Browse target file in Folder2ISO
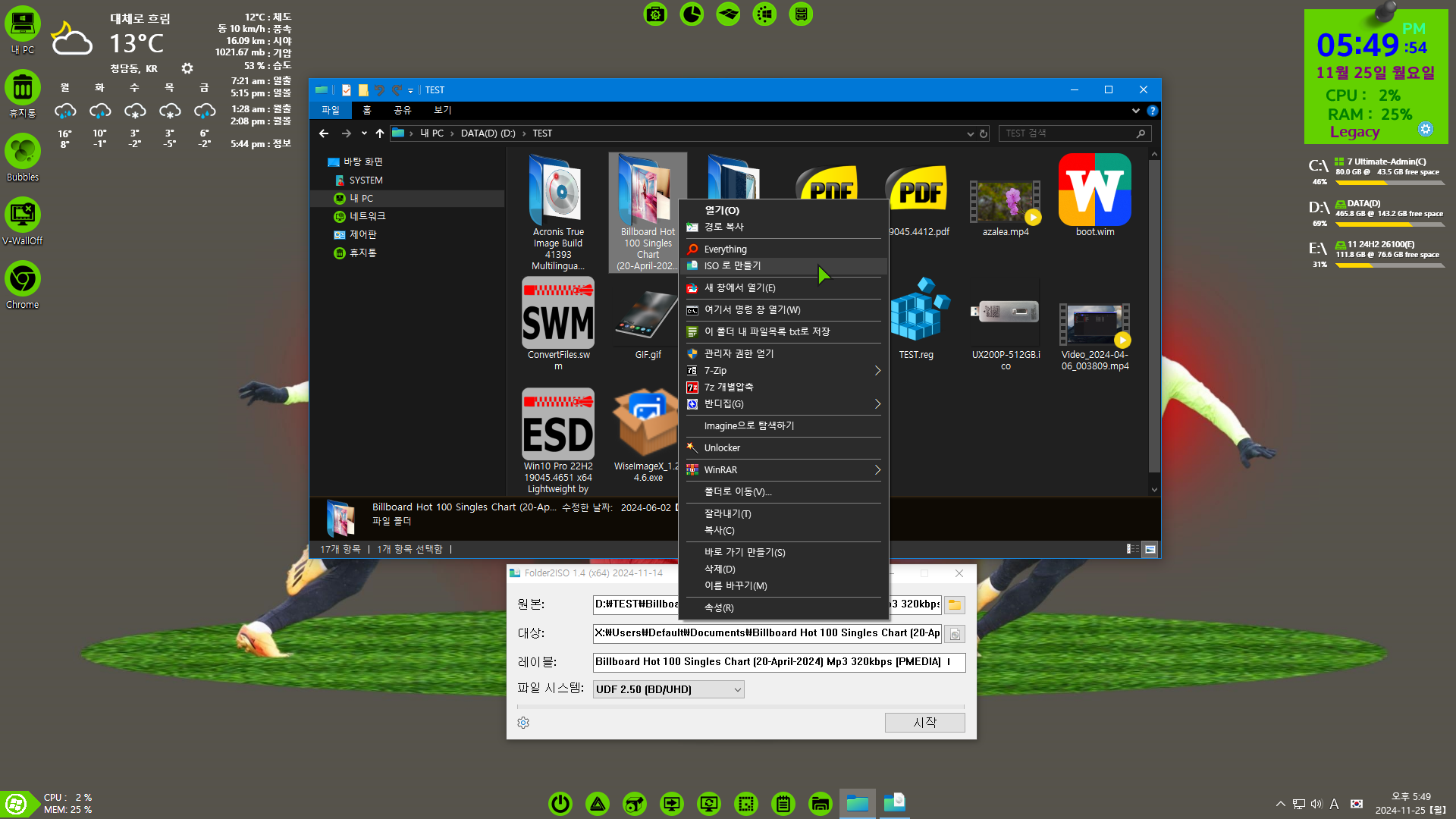 [955, 633]
